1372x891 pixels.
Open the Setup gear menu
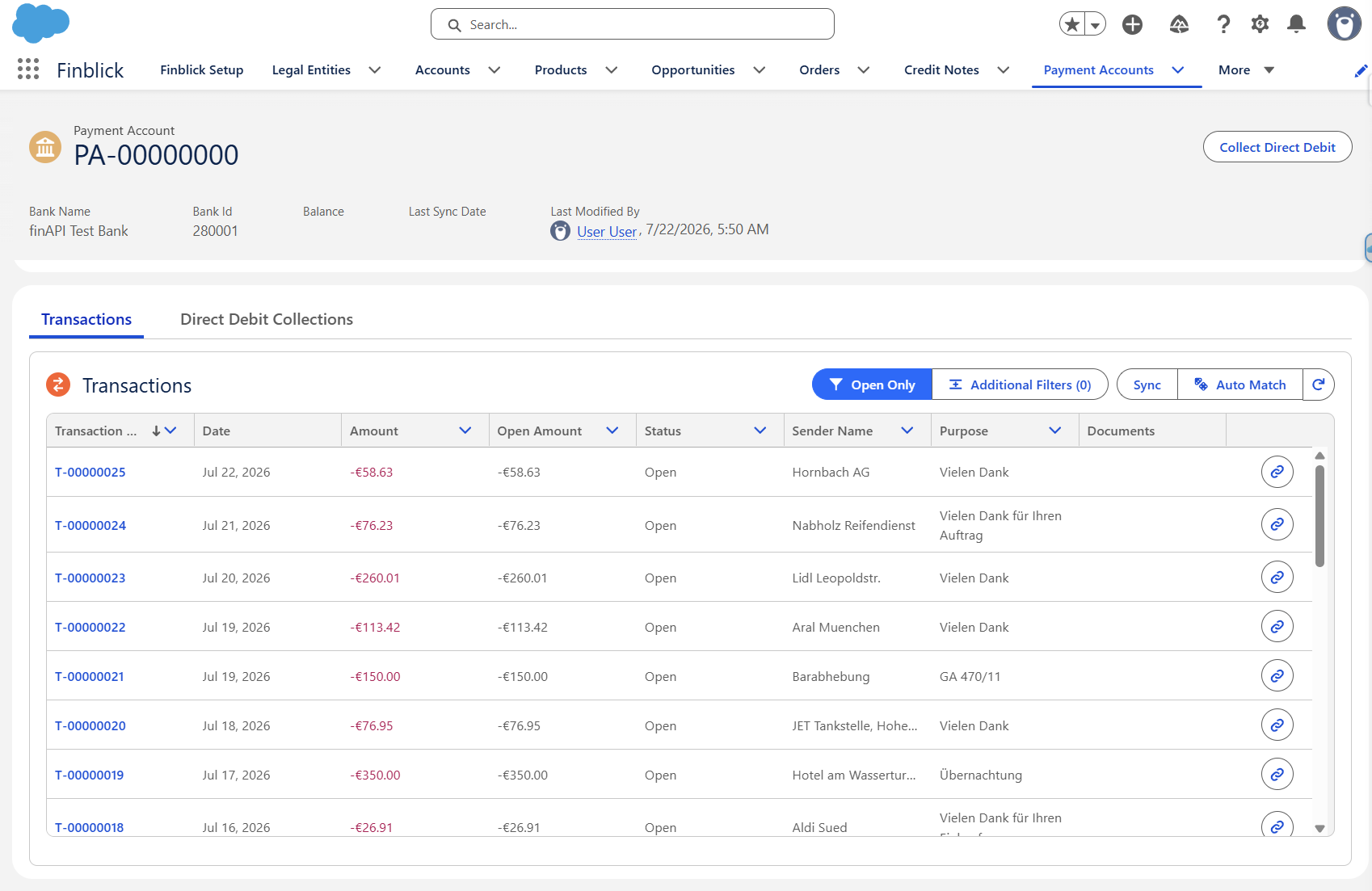(x=1260, y=24)
